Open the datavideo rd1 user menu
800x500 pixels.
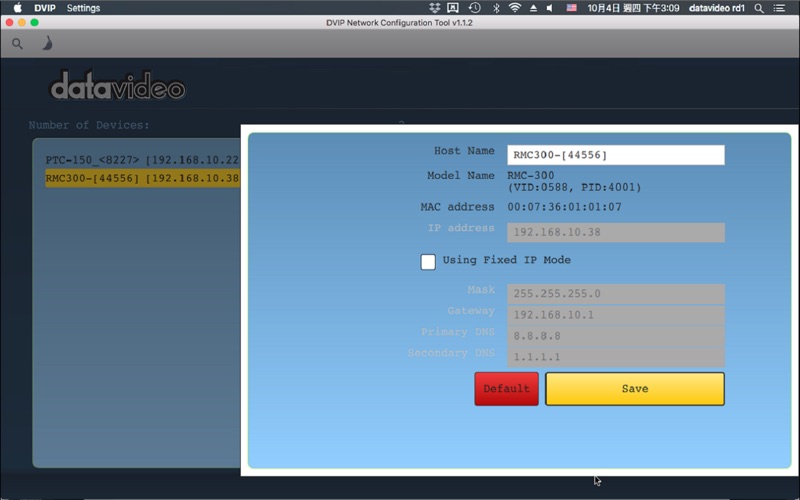716,8
